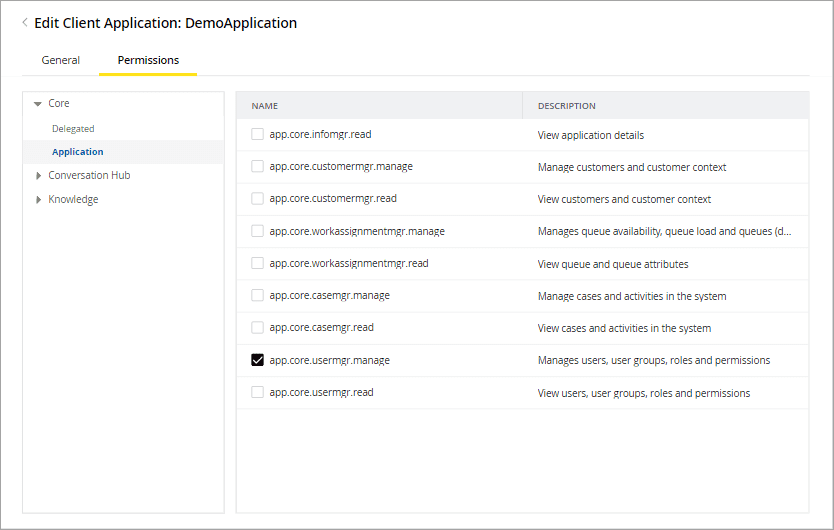Check app.core.workassignmentmgr.read box
The height and width of the screenshot is (530, 834).
(x=258, y=264)
